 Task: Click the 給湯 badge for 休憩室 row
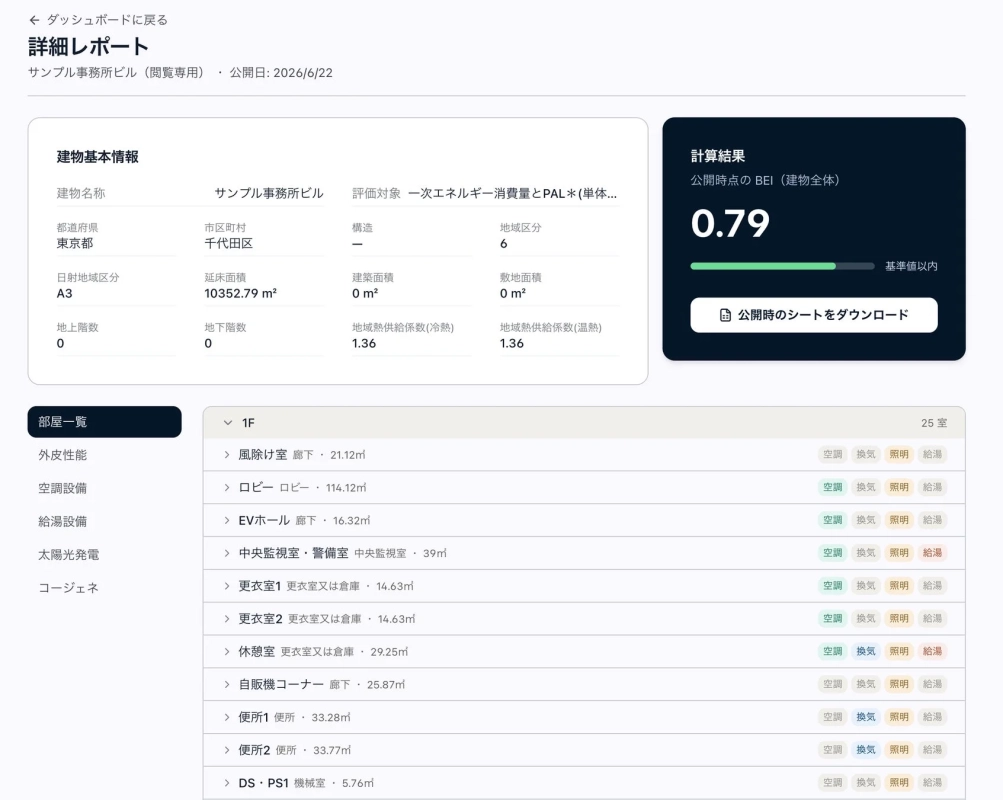coord(932,652)
